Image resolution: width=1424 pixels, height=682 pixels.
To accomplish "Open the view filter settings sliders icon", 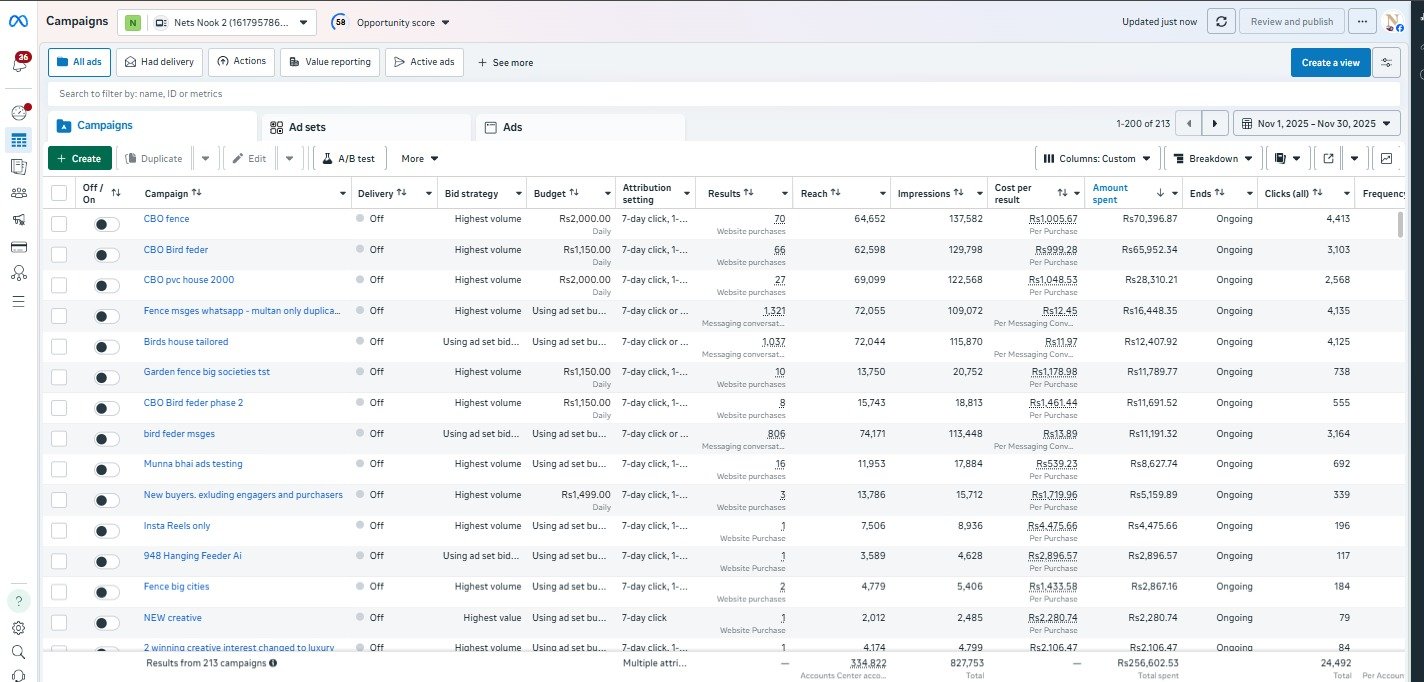I will click(1386, 62).
